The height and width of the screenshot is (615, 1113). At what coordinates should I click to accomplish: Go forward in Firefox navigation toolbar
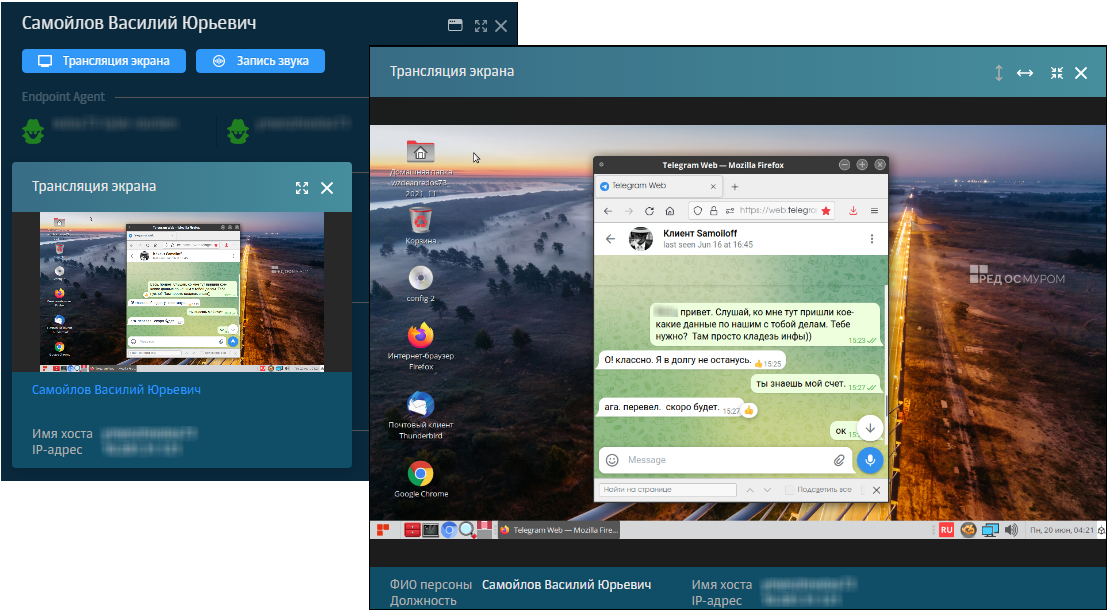tap(628, 211)
